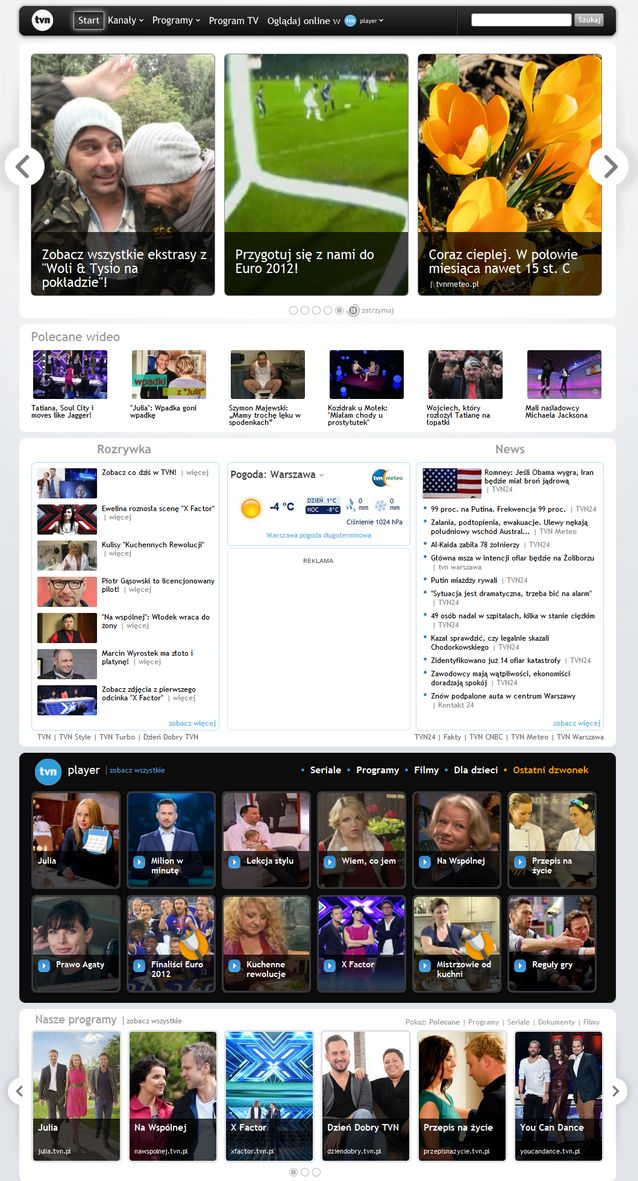The height and width of the screenshot is (1181, 638).
Task: Open TVN CNBC footer link
Action: [x=486, y=737]
